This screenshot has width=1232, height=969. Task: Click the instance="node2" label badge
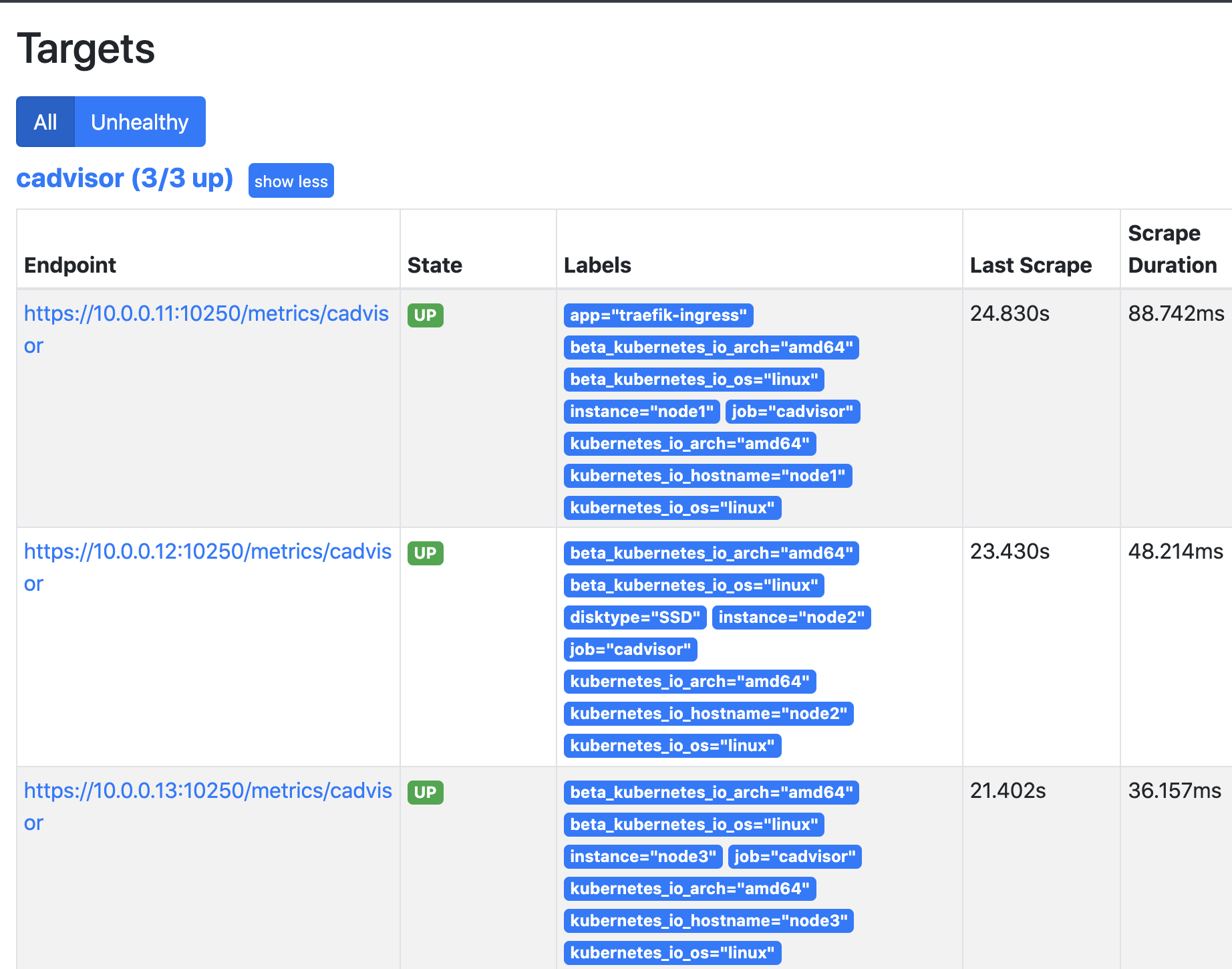click(792, 617)
